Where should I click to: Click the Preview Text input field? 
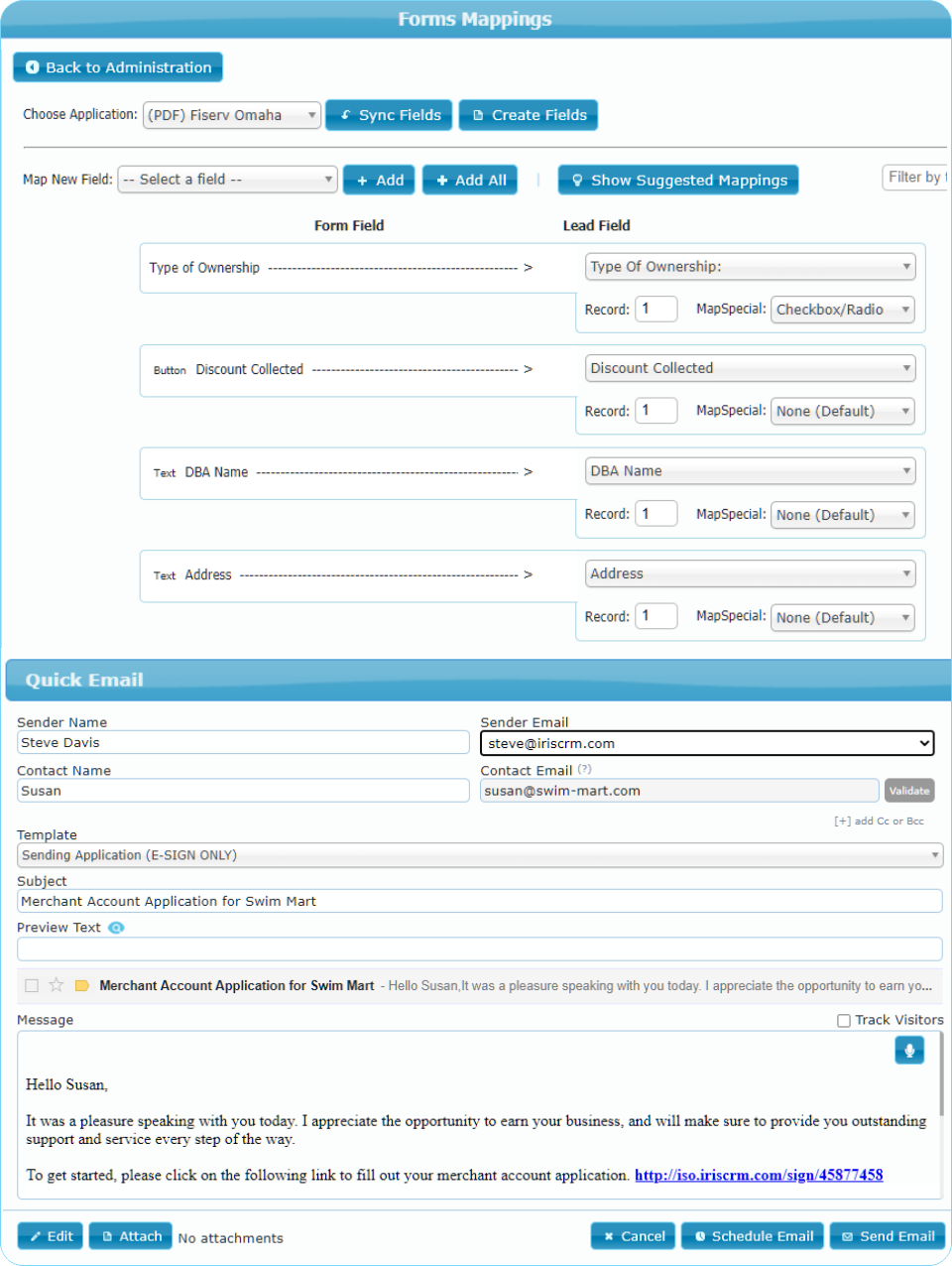click(480, 949)
